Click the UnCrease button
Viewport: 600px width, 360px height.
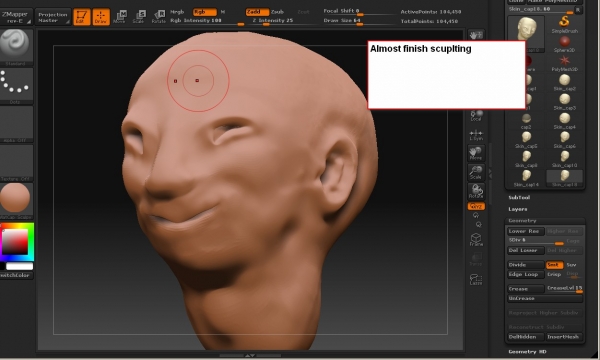[545, 298]
